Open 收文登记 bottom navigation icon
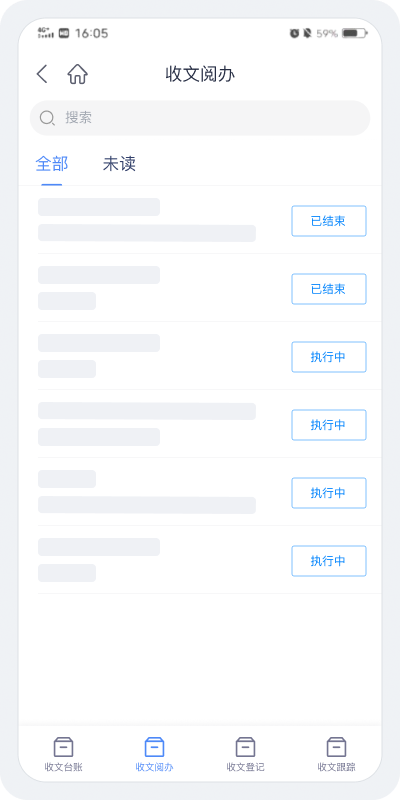 [x=245, y=747]
